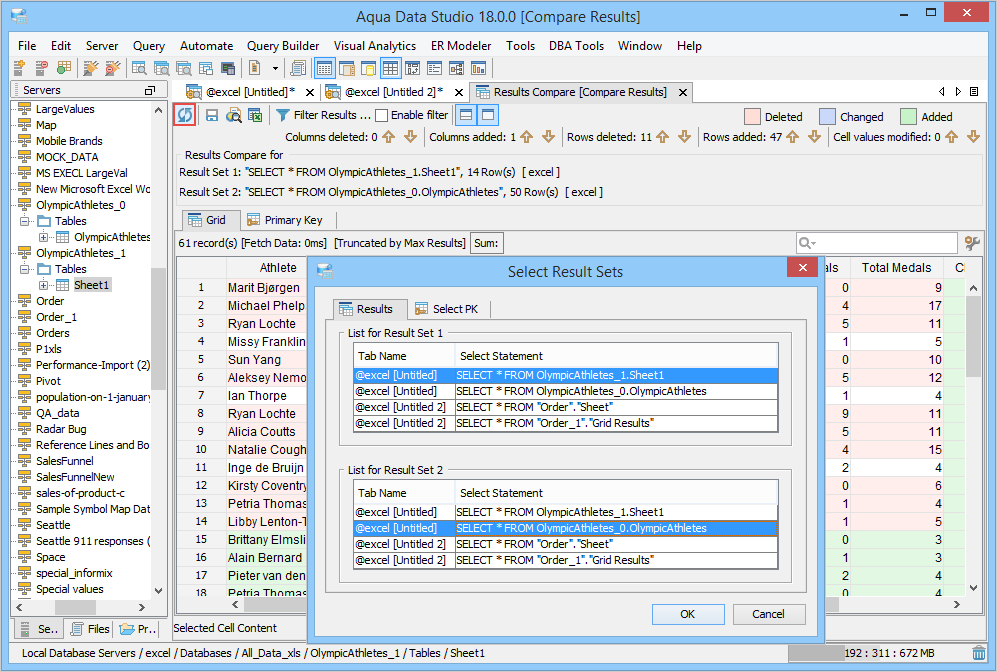997x672 pixels.
Task: Close the @excel [Untitled]* tab
Action: [310, 92]
